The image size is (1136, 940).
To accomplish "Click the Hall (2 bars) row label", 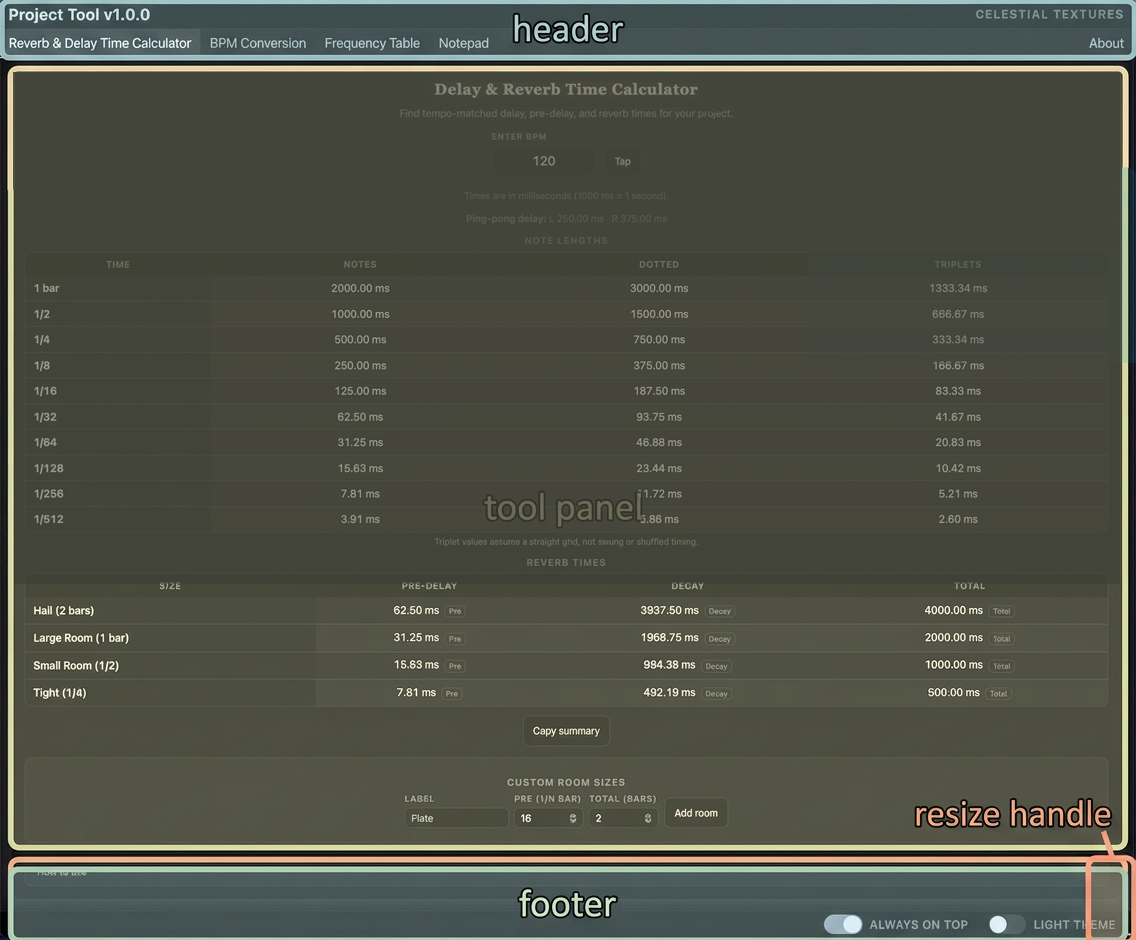I will pyautogui.click(x=64, y=610).
